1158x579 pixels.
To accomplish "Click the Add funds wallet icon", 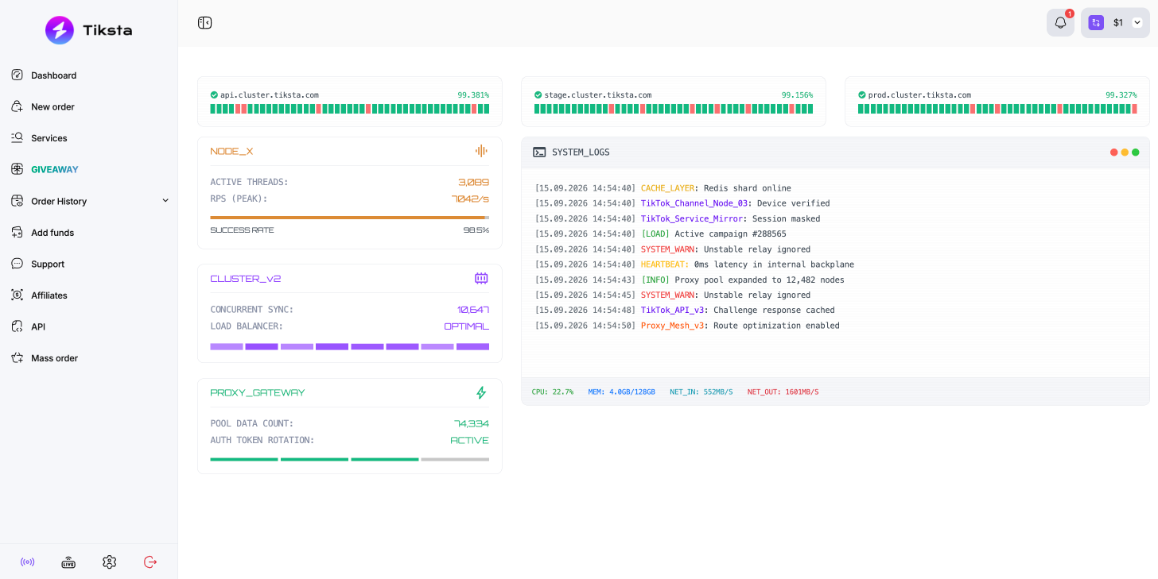I will coord(18,233).
